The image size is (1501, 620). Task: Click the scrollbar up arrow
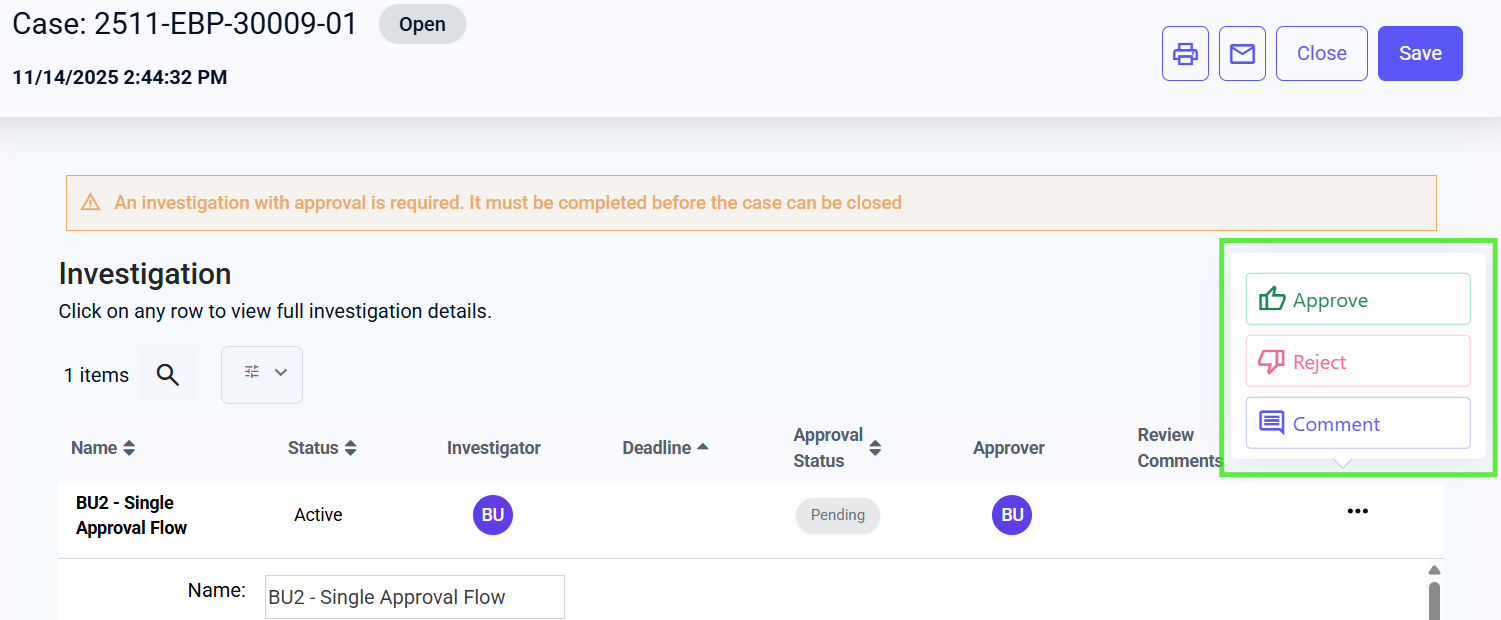coord(1434,570)
